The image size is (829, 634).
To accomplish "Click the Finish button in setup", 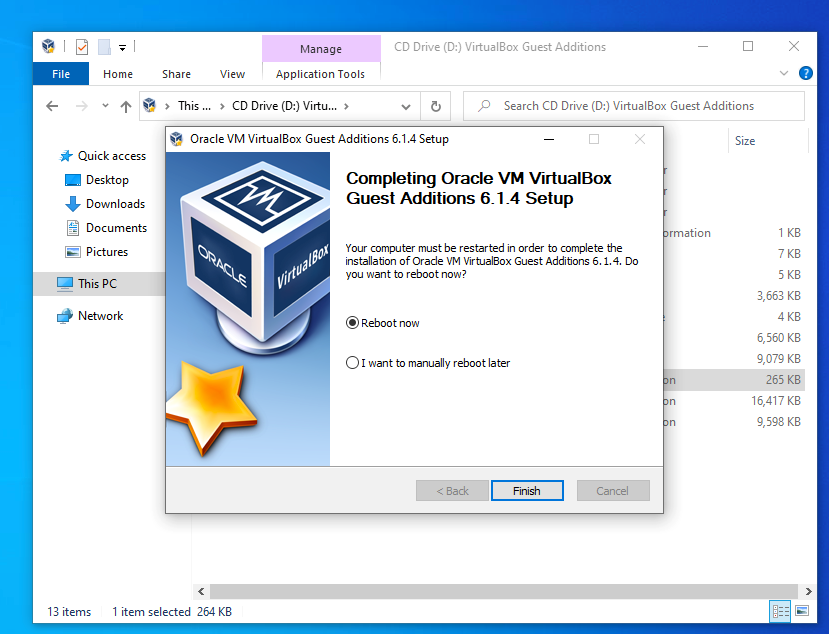I will pyautogui.click(x=527, y=491).
